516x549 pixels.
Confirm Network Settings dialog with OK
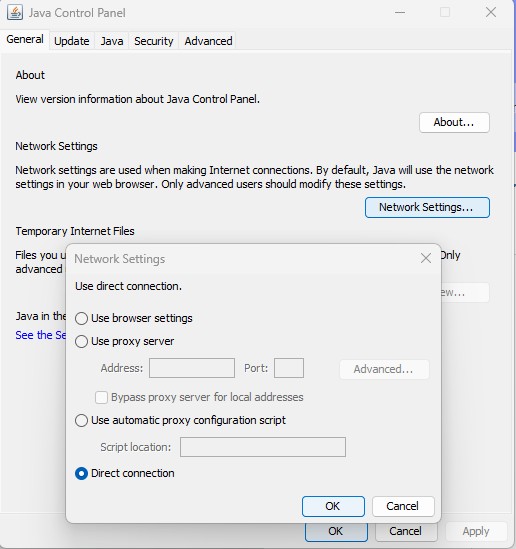333,506
